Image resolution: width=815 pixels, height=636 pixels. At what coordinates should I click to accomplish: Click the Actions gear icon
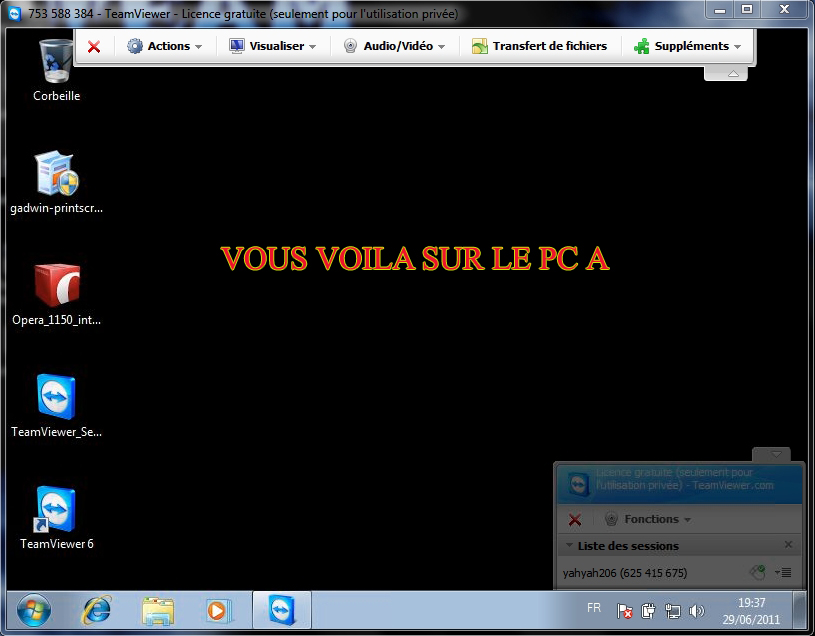pos(135,46)
